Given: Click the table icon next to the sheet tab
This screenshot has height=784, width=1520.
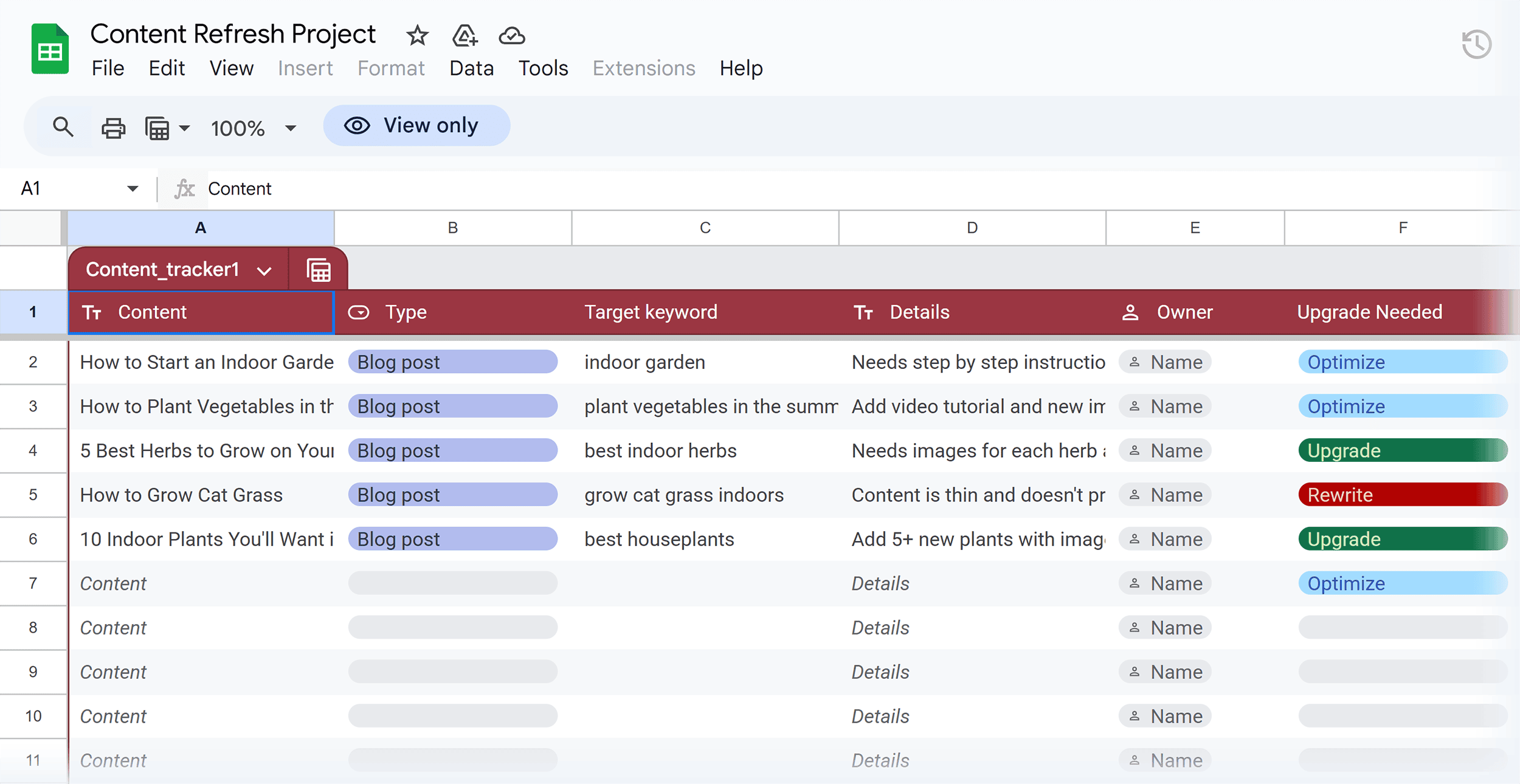Looking at the screenshot, I should pos(318,269).
